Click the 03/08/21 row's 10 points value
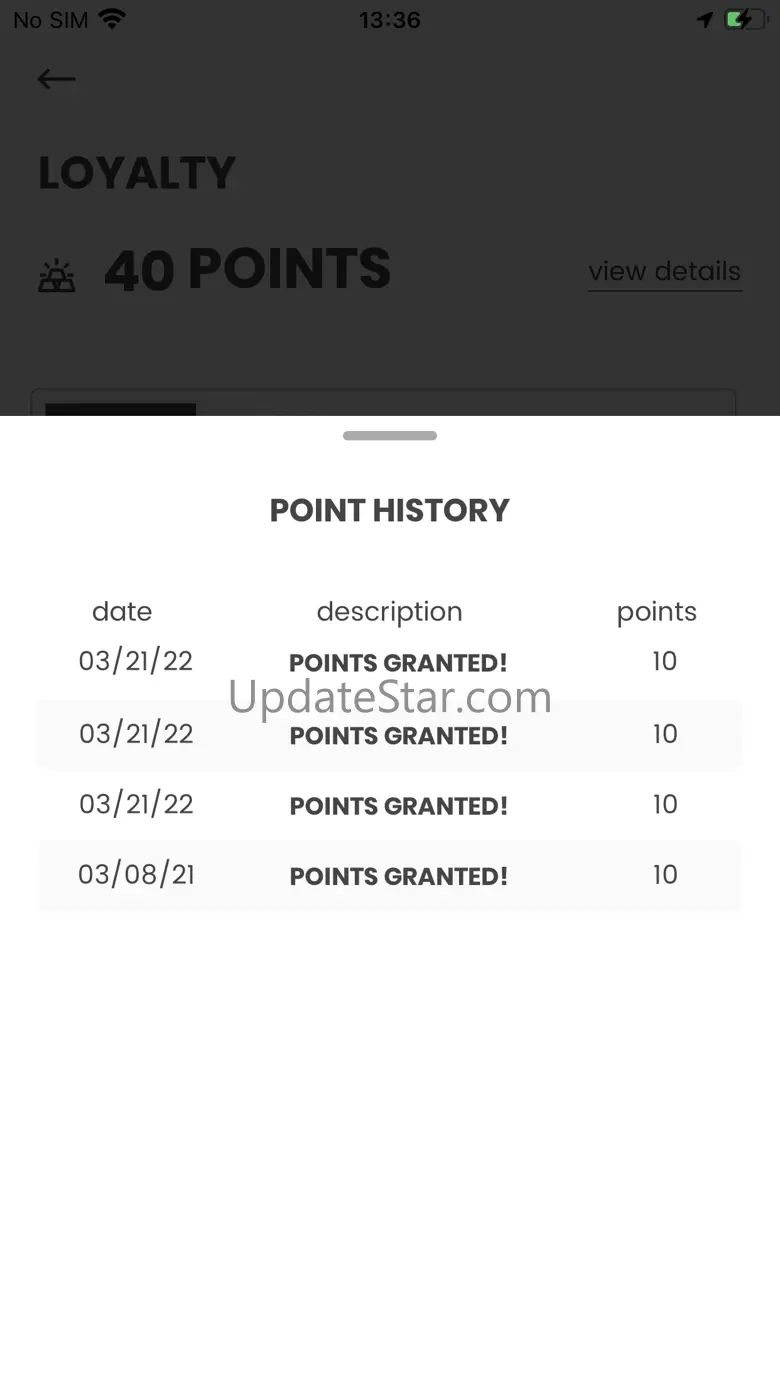 point(665,875)
